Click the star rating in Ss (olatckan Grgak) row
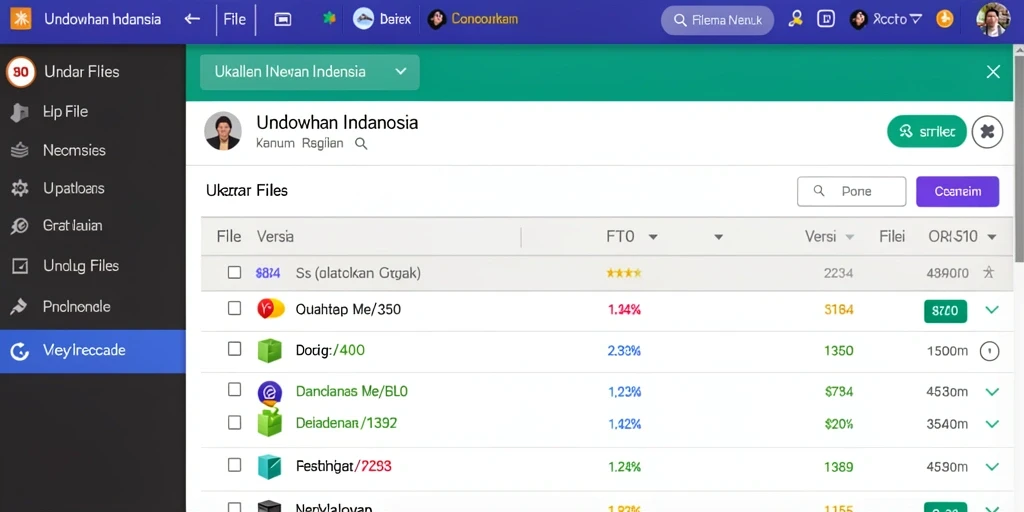1024x512 pixels. (x=624, y=273)
